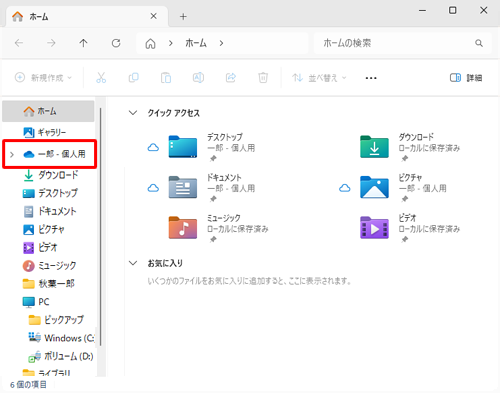Click the chevron before ホーム in address bar

171,43
